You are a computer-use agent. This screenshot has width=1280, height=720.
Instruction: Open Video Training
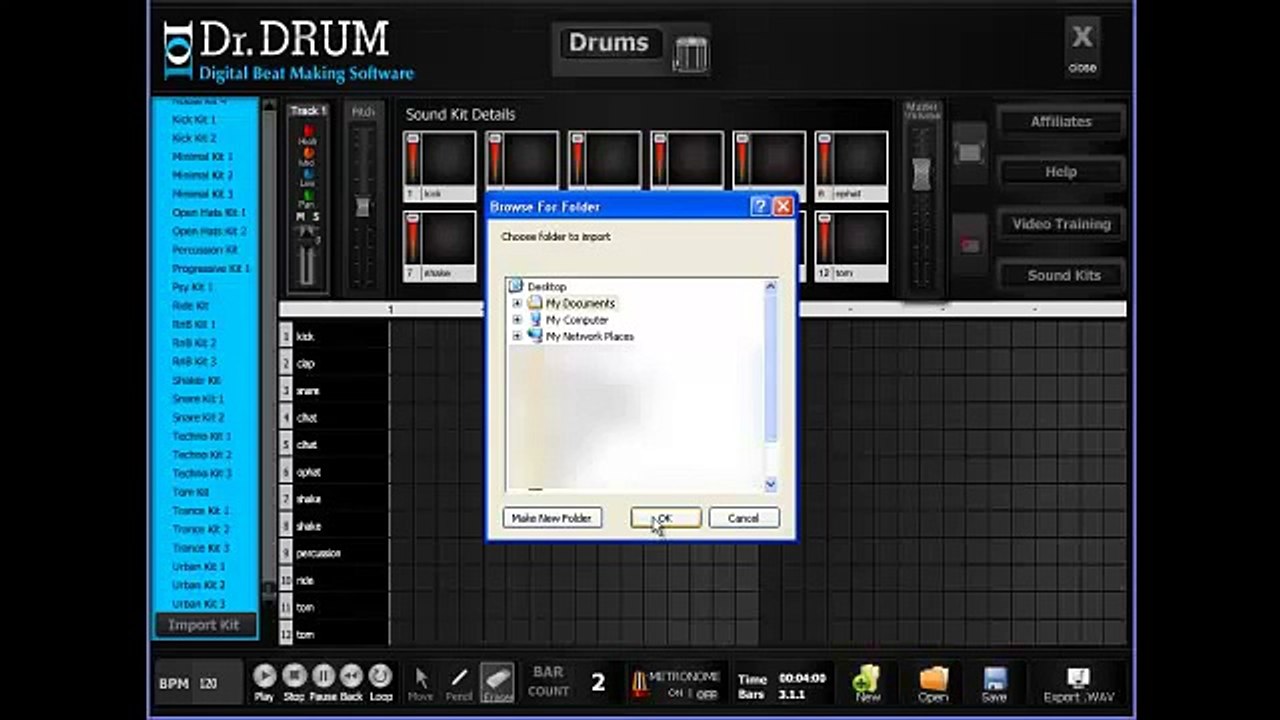(1061, 224)
